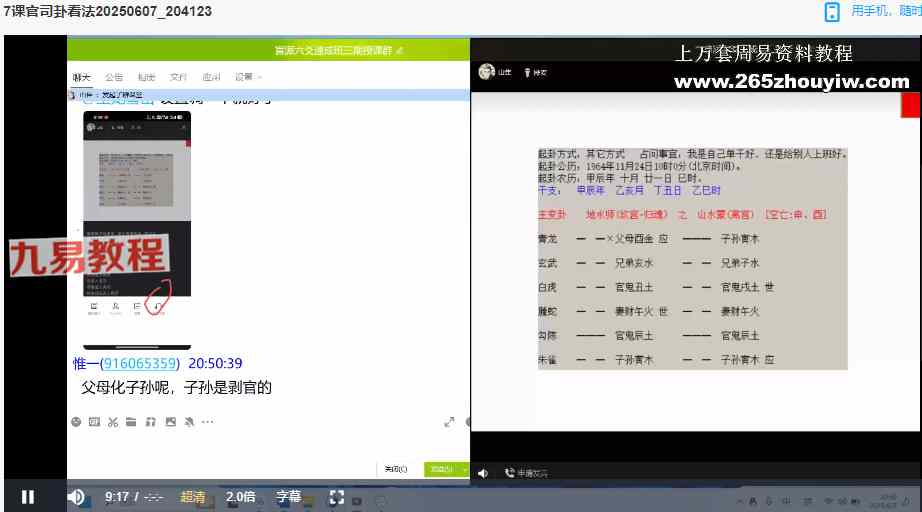This screenshot has width=922, height=512.
Task: Open more chat tools ellipsis
Action: coord(207,422)
